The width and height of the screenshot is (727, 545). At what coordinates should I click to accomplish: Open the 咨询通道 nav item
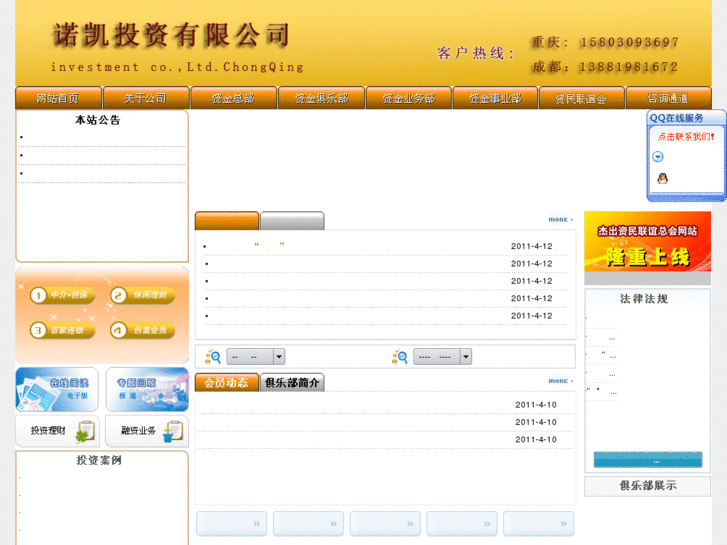(x=668, y=98)
